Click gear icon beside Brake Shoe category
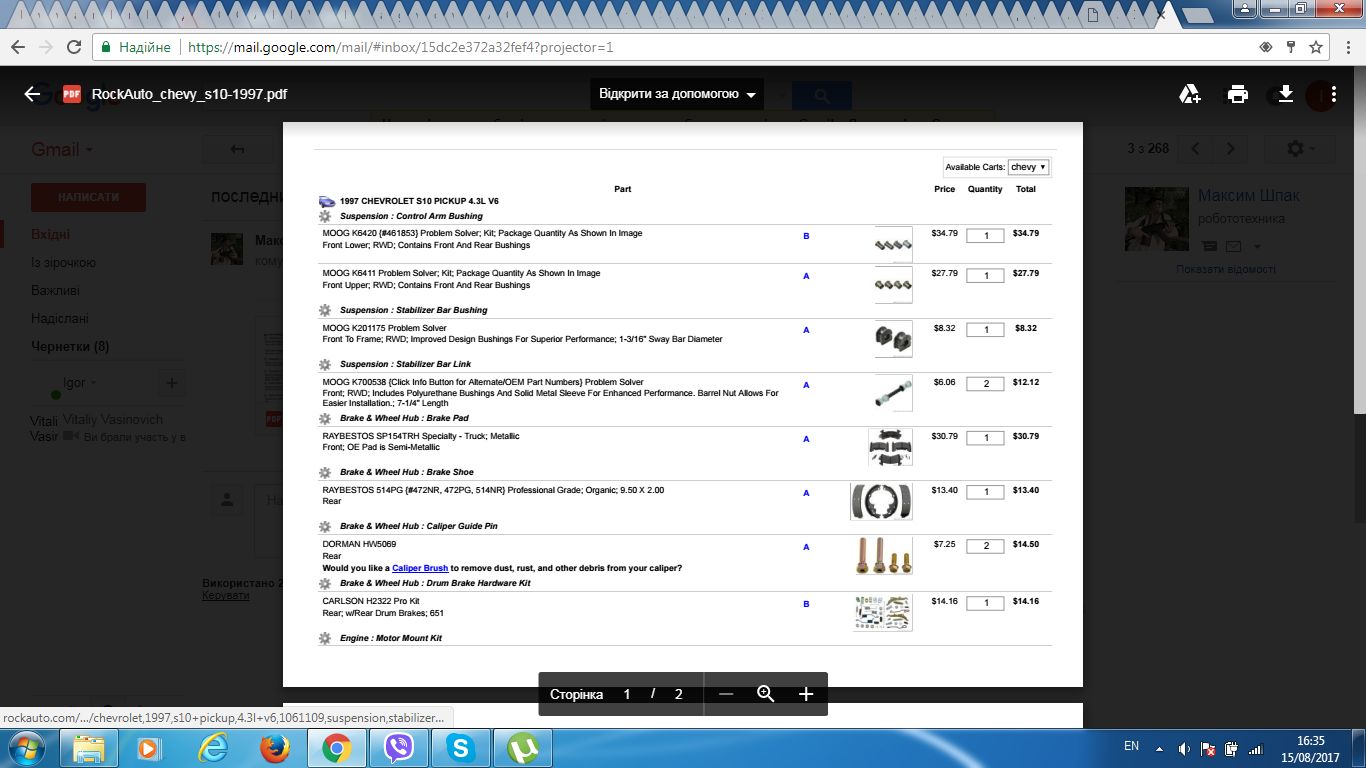The width and height of the screenshot is (1366, 768). pos(325,472)
